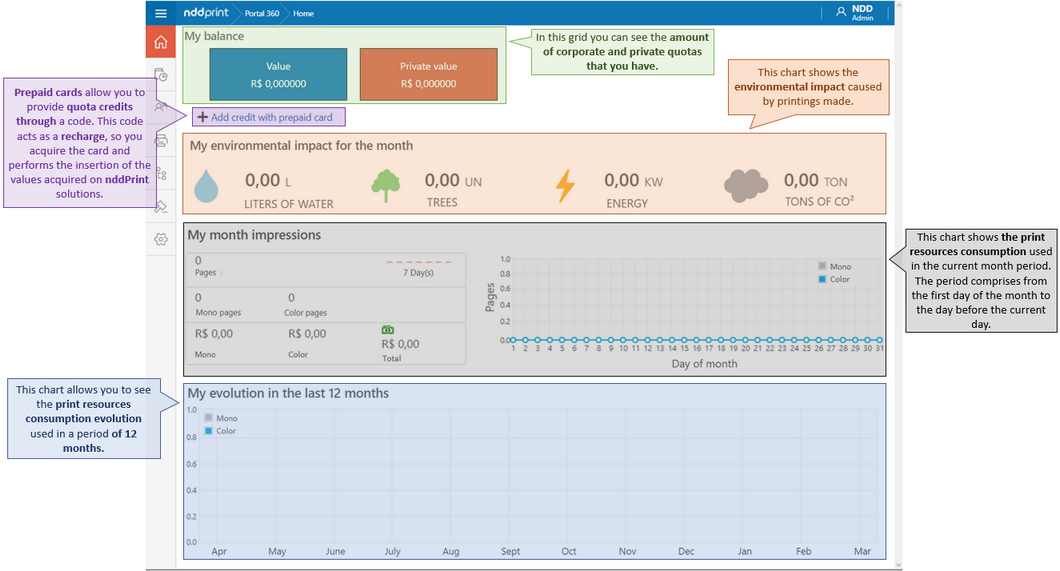
Task: Select the users icon in the sidebar
Action: 160,107
